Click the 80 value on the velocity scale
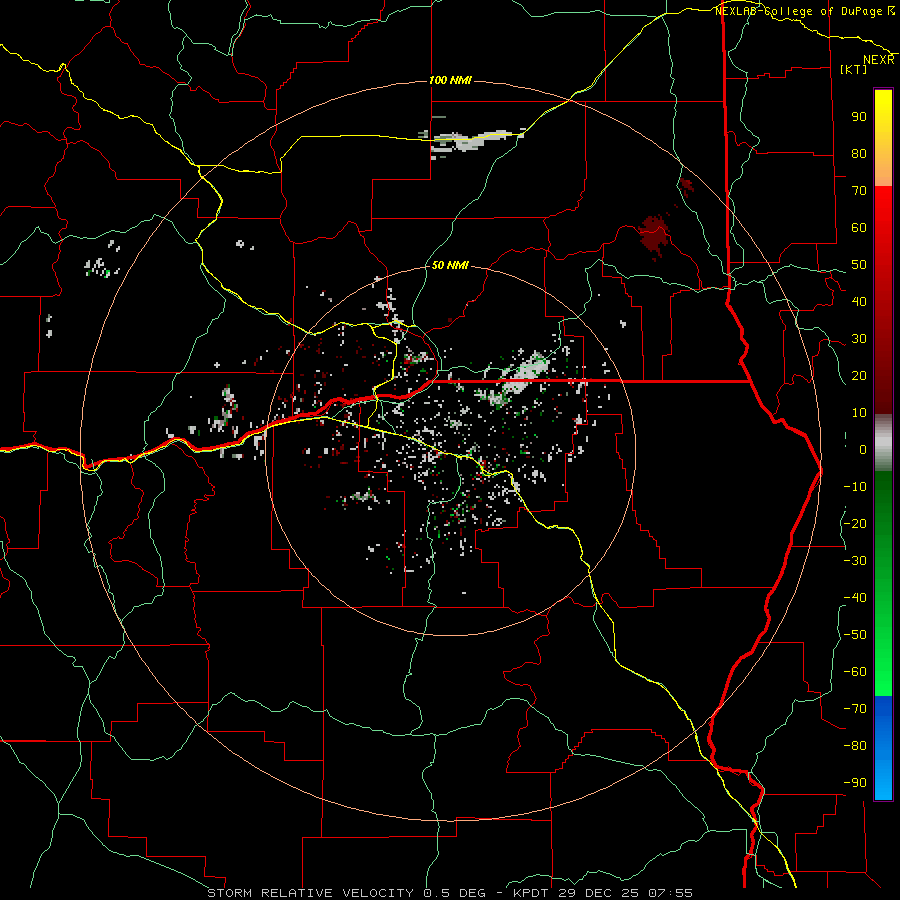 (x=859, y=154)
